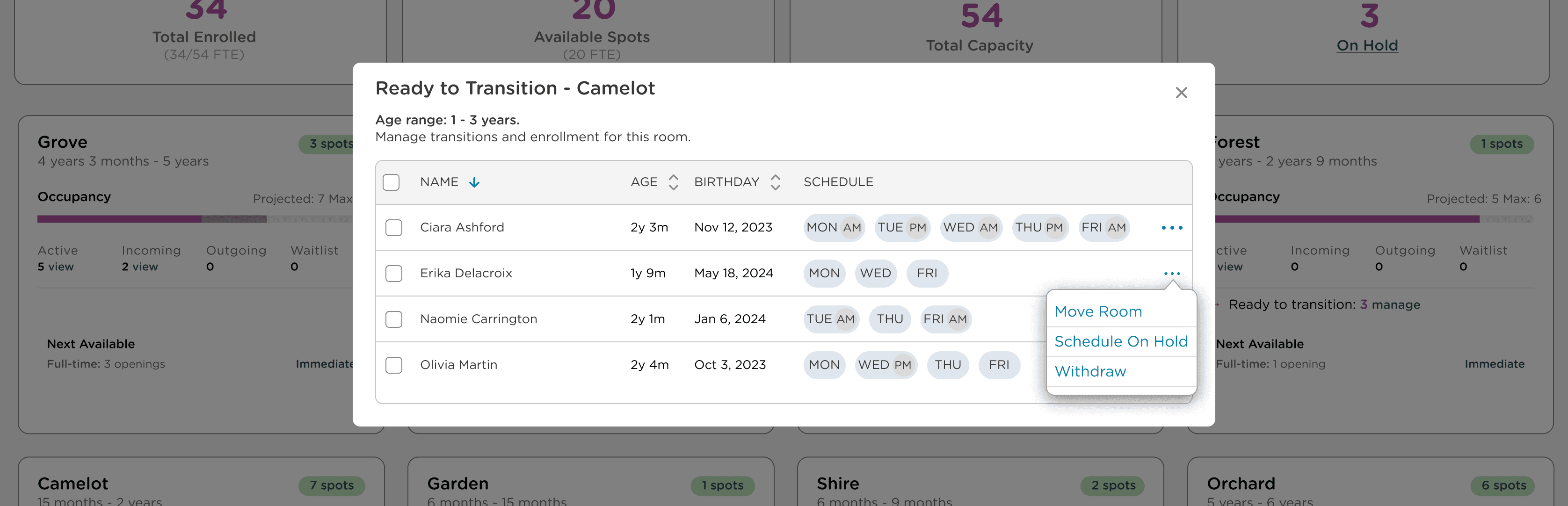
Task: Choose Move Room from the menu
Action: [x=1097, y=311]
